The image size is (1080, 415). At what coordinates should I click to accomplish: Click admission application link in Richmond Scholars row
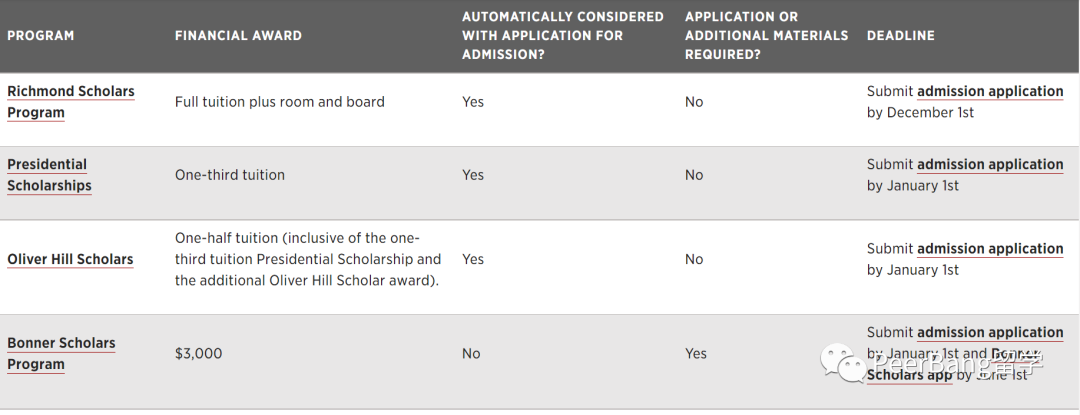[990, 92]
